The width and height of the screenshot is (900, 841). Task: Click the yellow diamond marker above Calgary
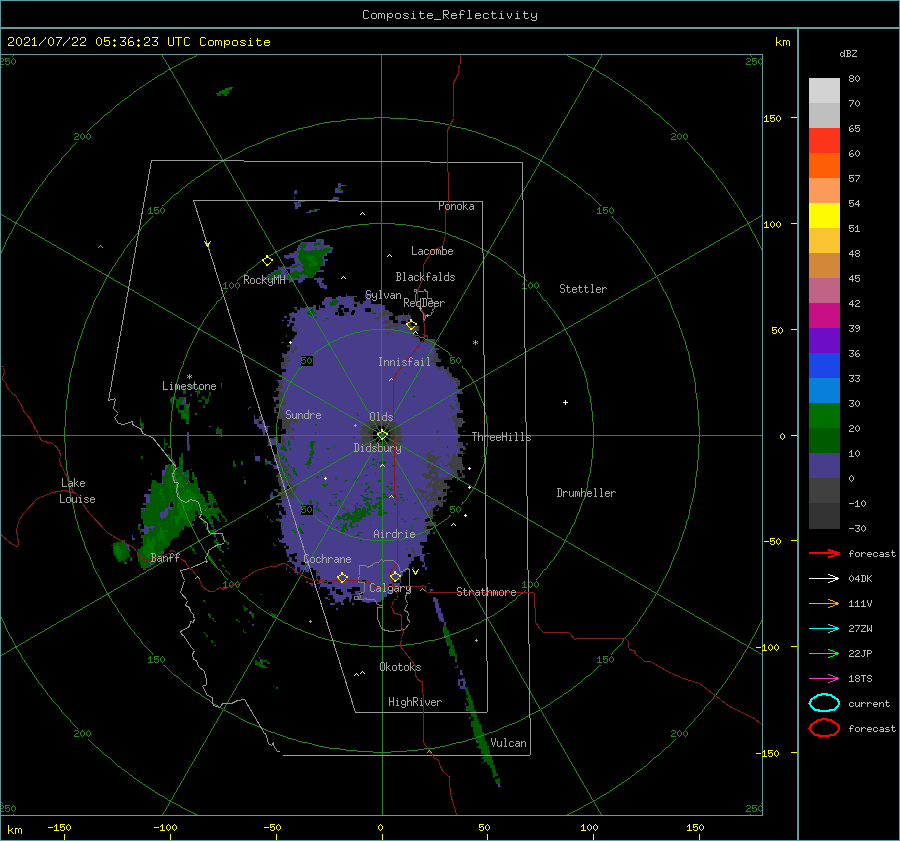(395, 576)
